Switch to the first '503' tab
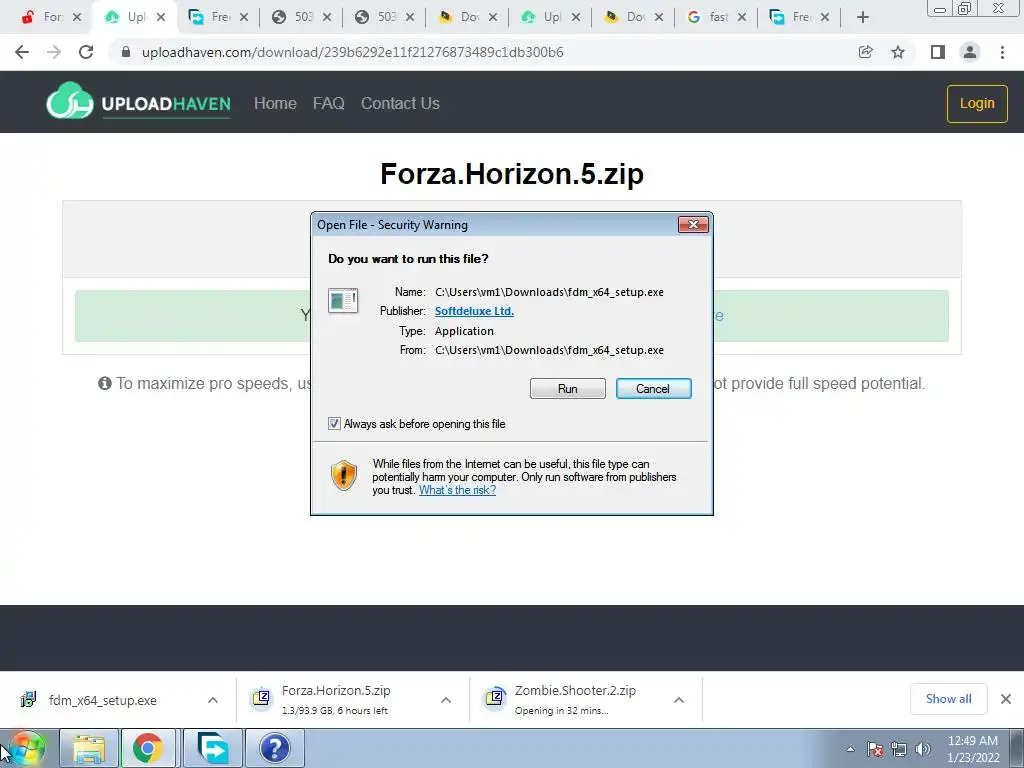The image size is (1024, 768). [x=301, y=17]
